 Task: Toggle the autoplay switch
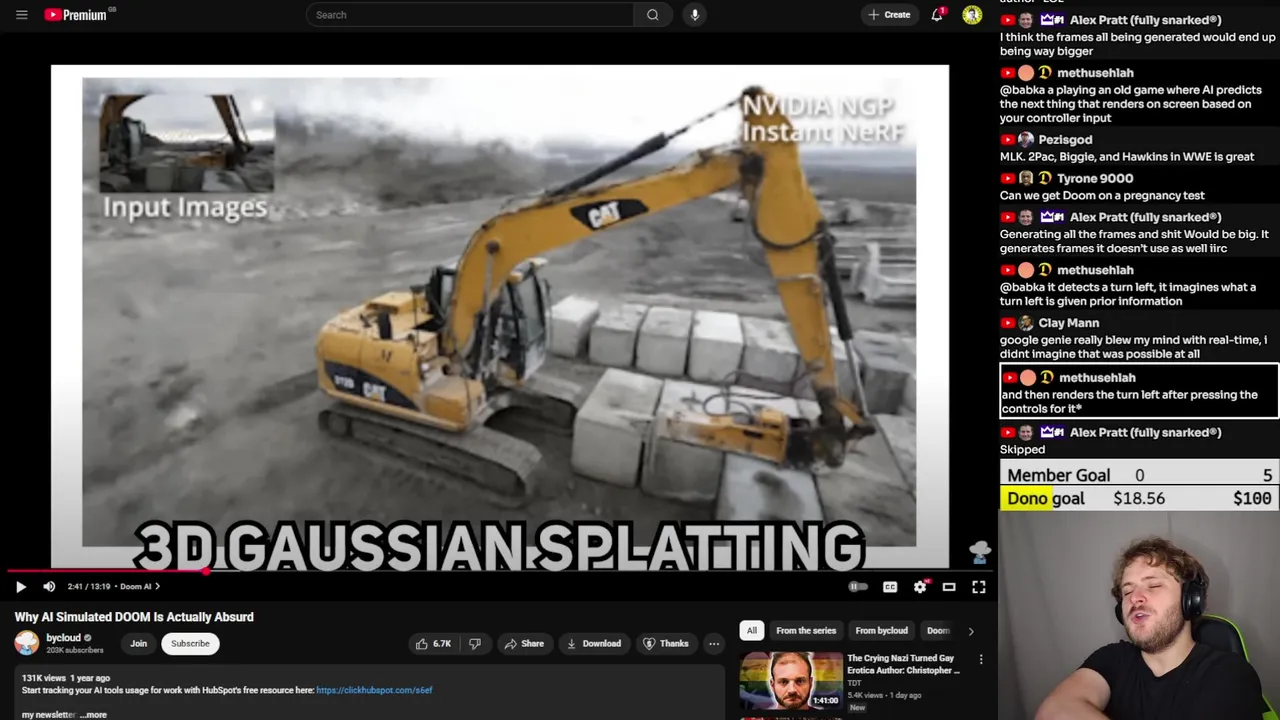(x=858, y=587)
